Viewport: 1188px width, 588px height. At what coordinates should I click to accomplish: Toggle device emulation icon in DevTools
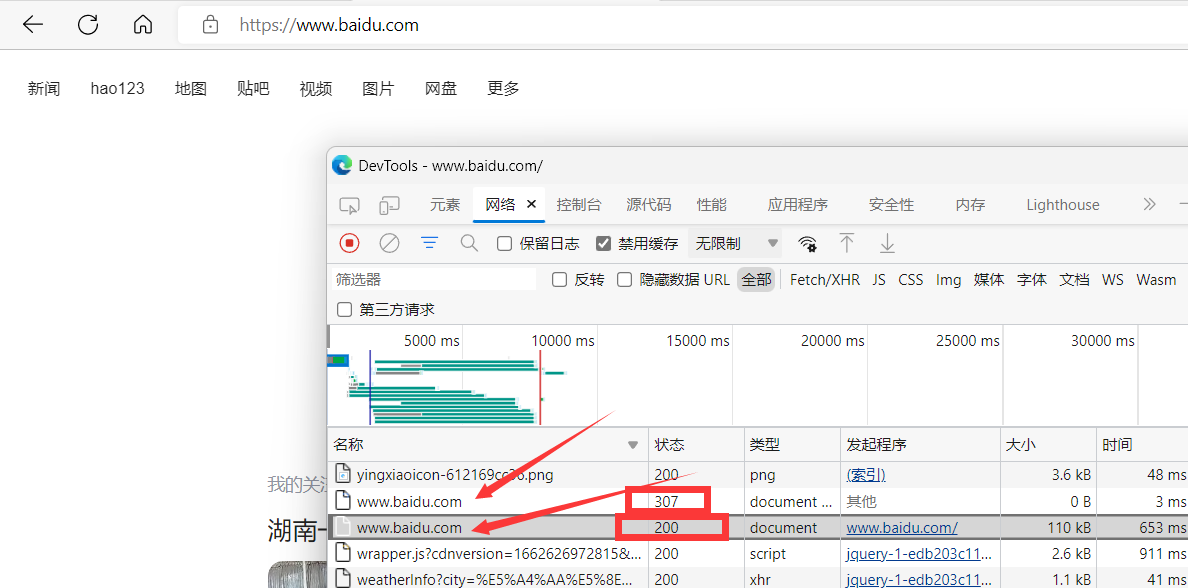tap(389, 205)
